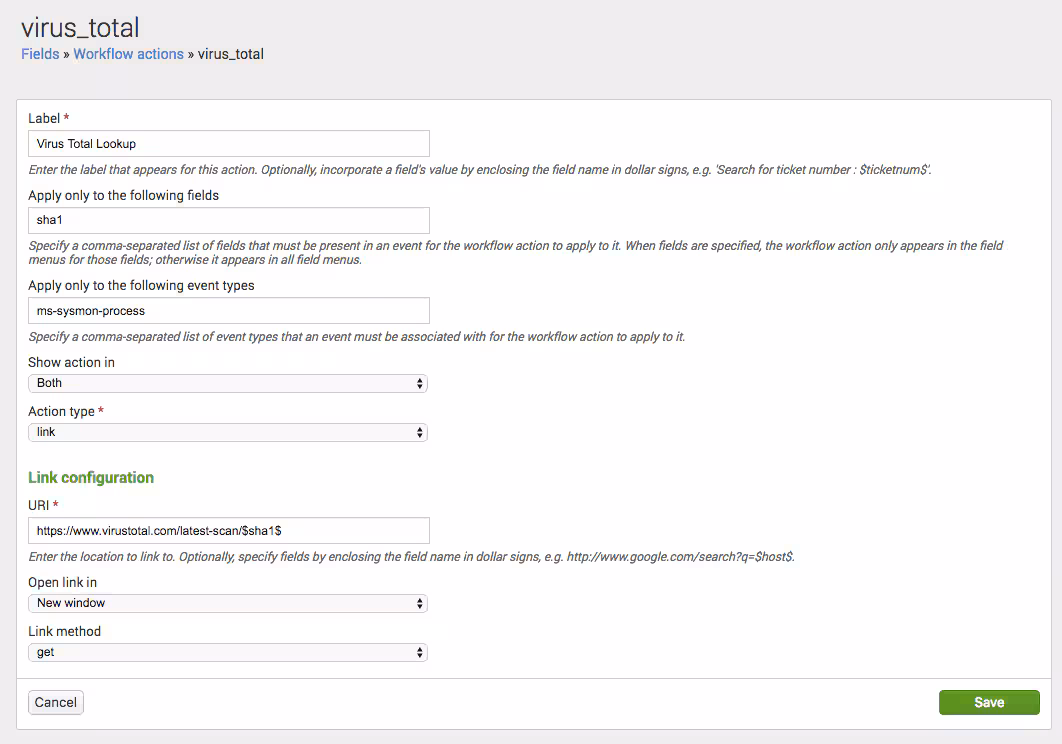The height and width of the screenshot is (744, 1062).
Task: Navigate to Workflow actions via breadcrumb
Action: click(x=128, y=53)
